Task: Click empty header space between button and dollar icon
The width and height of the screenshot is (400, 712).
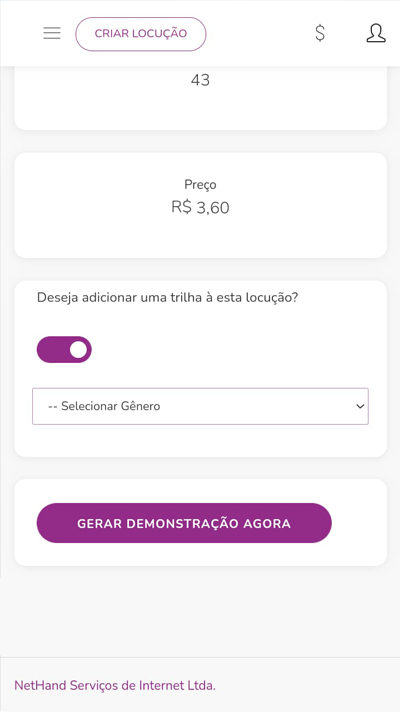Action: [260, 34]
